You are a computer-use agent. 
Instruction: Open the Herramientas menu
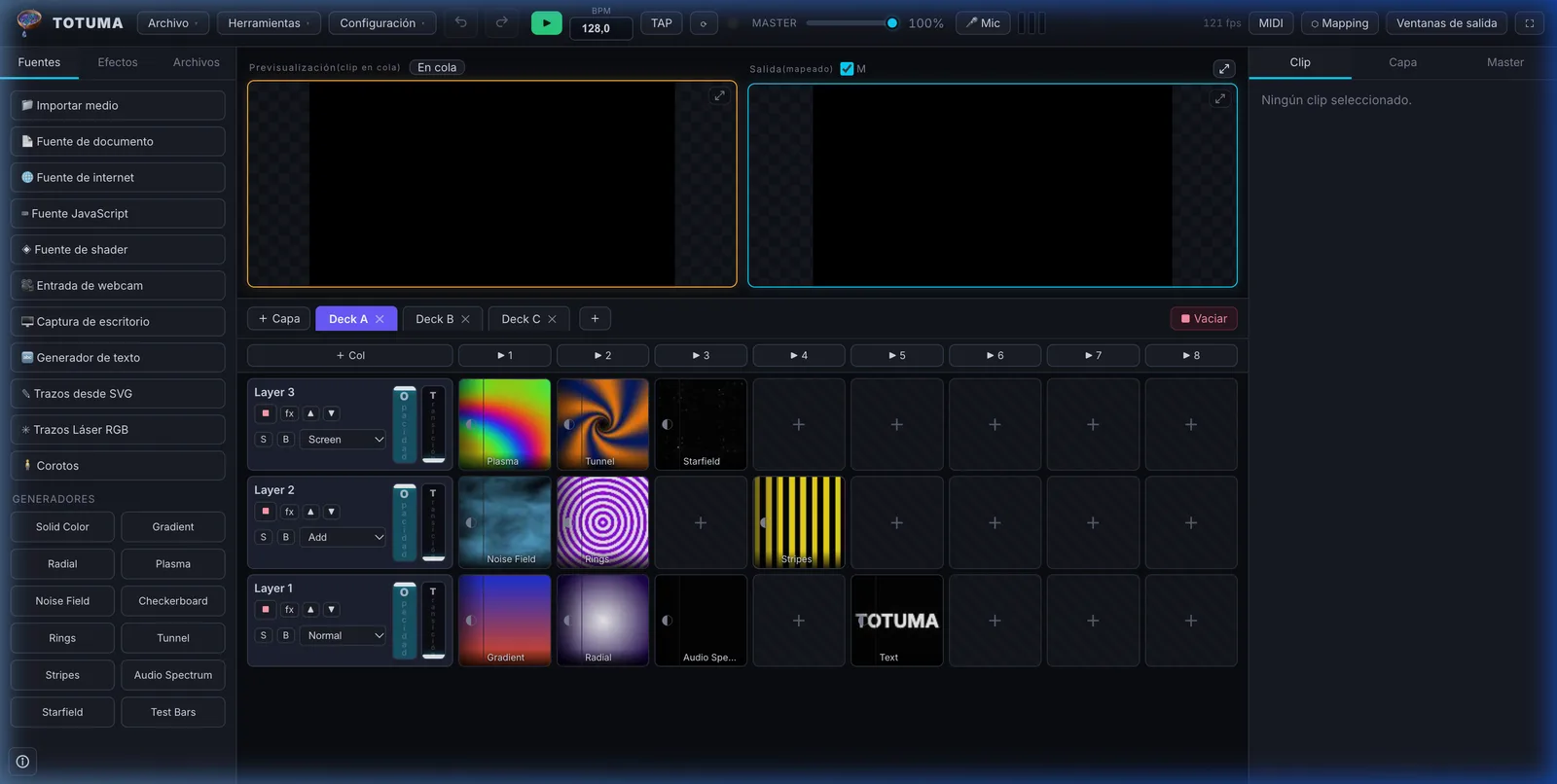tap(269, 23)
